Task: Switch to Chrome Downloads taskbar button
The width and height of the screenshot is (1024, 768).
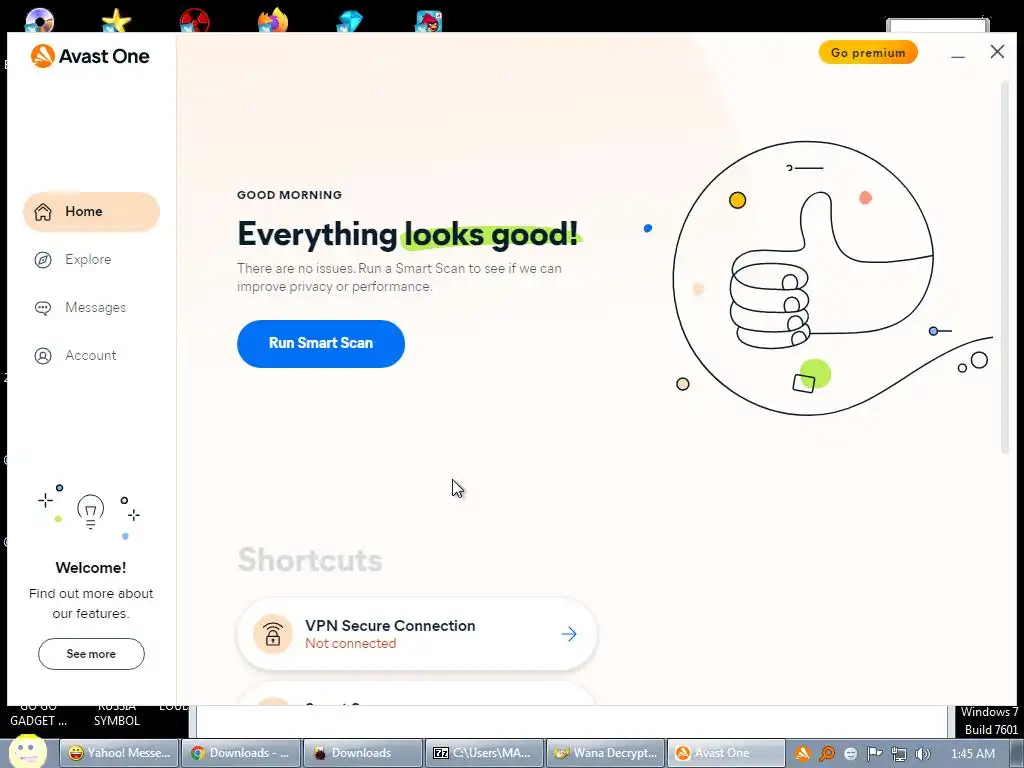Action: click(x=241, y=753)
